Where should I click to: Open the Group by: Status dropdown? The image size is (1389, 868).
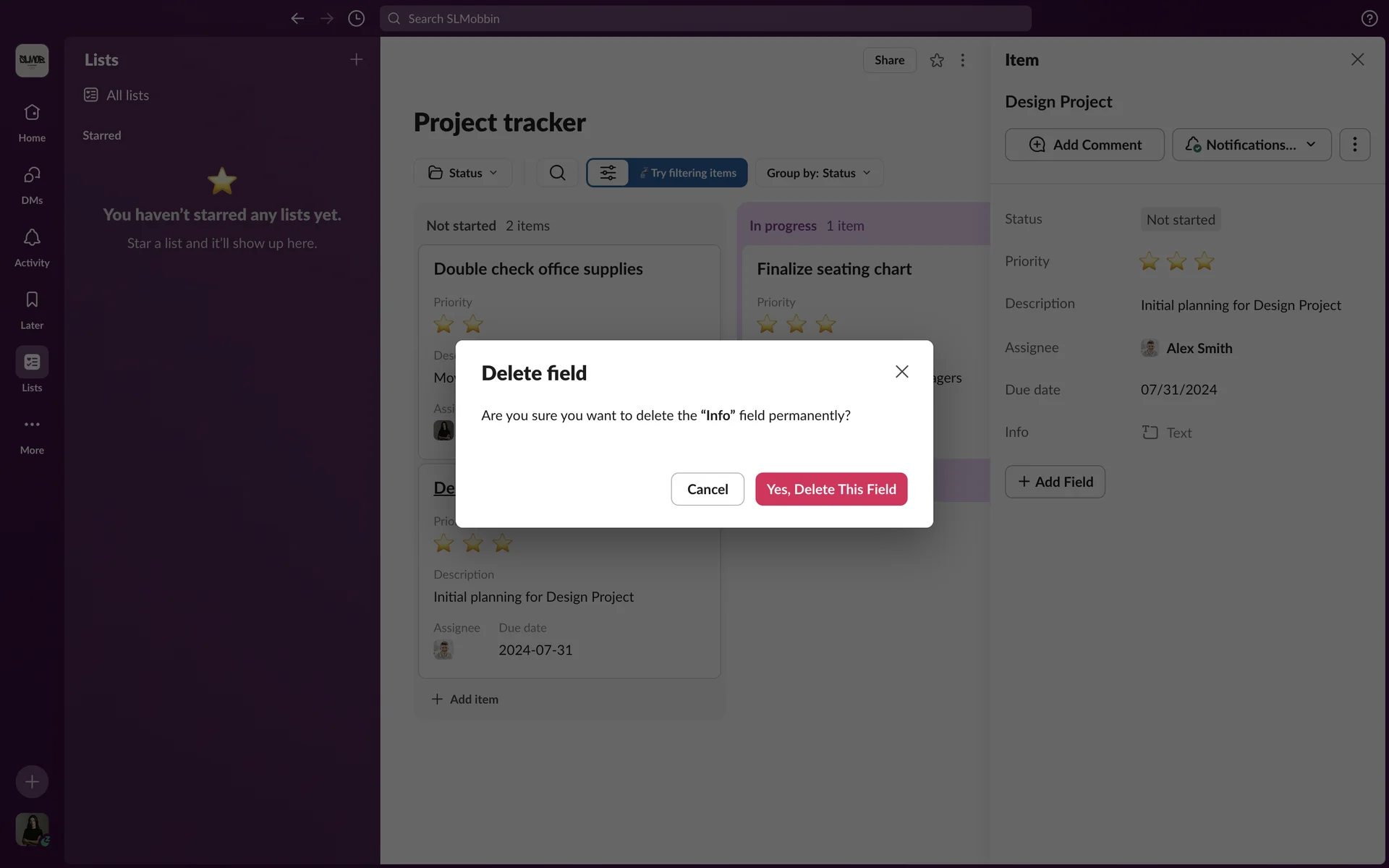click(x=819, y=173)
